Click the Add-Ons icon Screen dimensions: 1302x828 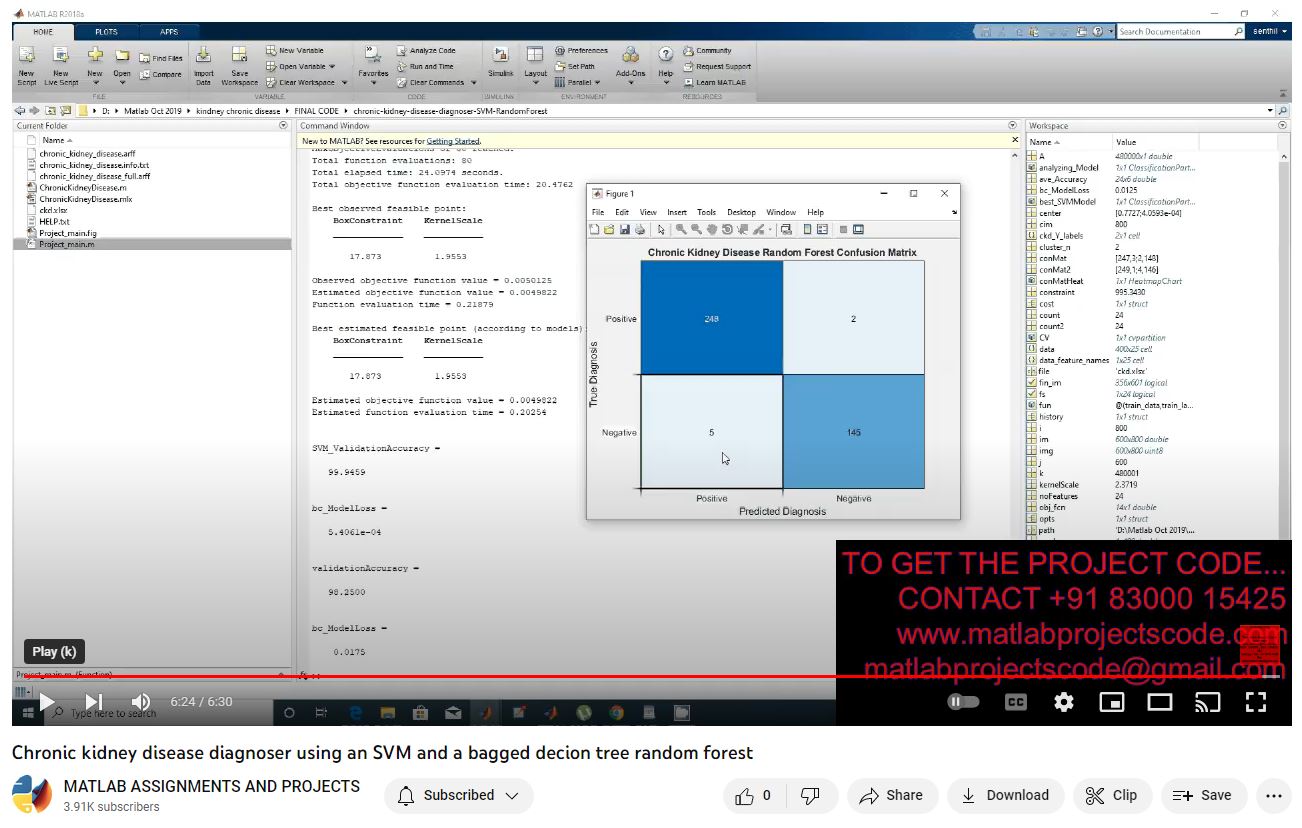tap(630, 57)
